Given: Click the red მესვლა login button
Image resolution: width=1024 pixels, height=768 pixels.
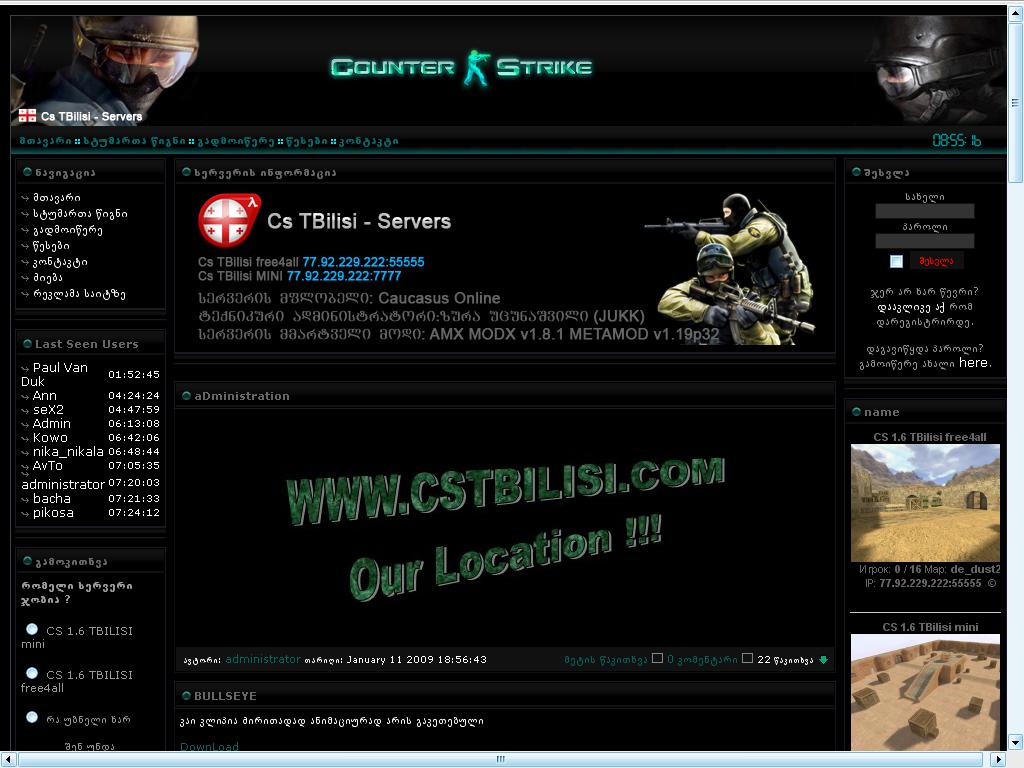Looking at the screenshot, I should tap(936, 261).
